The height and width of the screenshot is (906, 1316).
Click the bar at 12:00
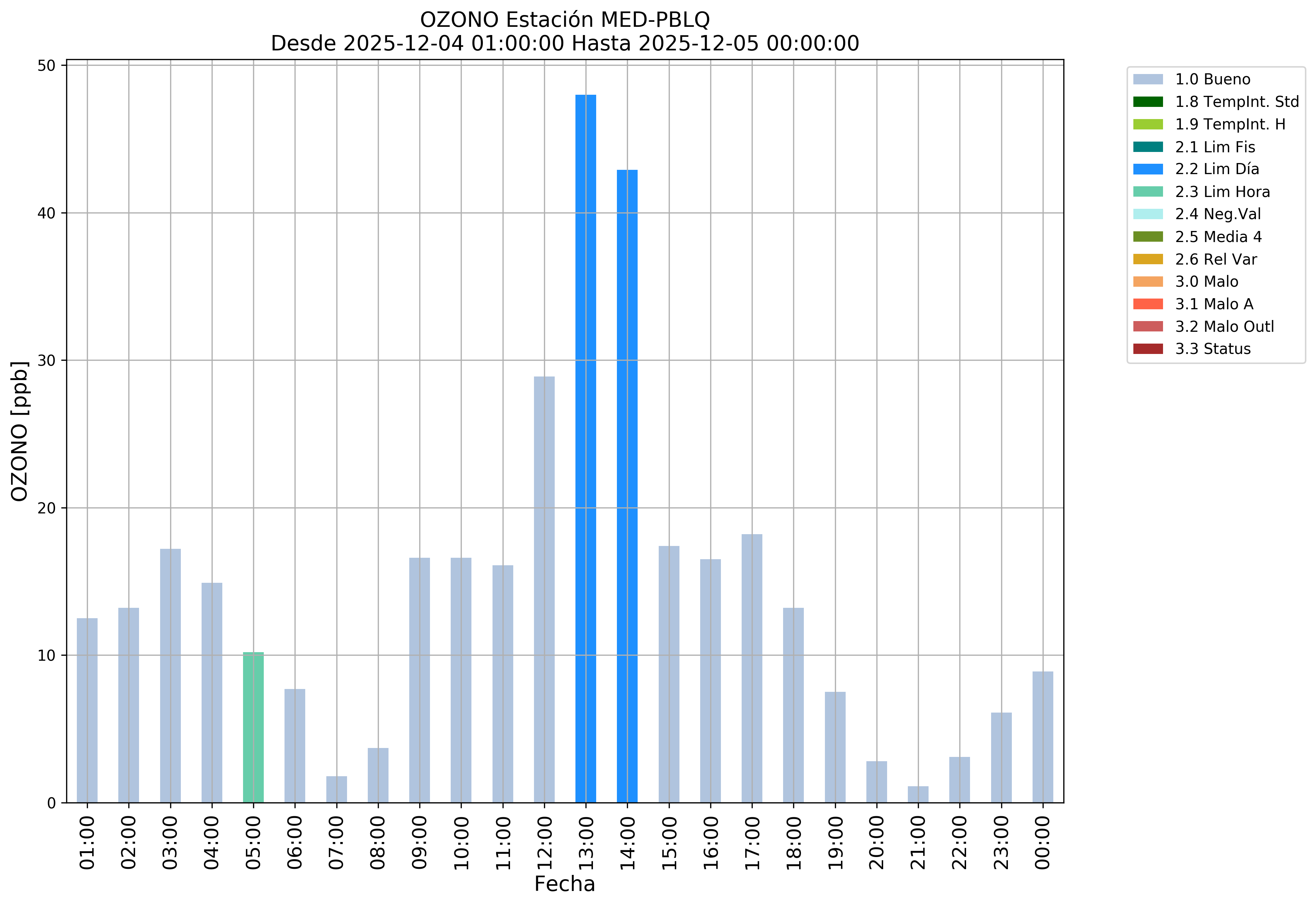coord(544,589)
